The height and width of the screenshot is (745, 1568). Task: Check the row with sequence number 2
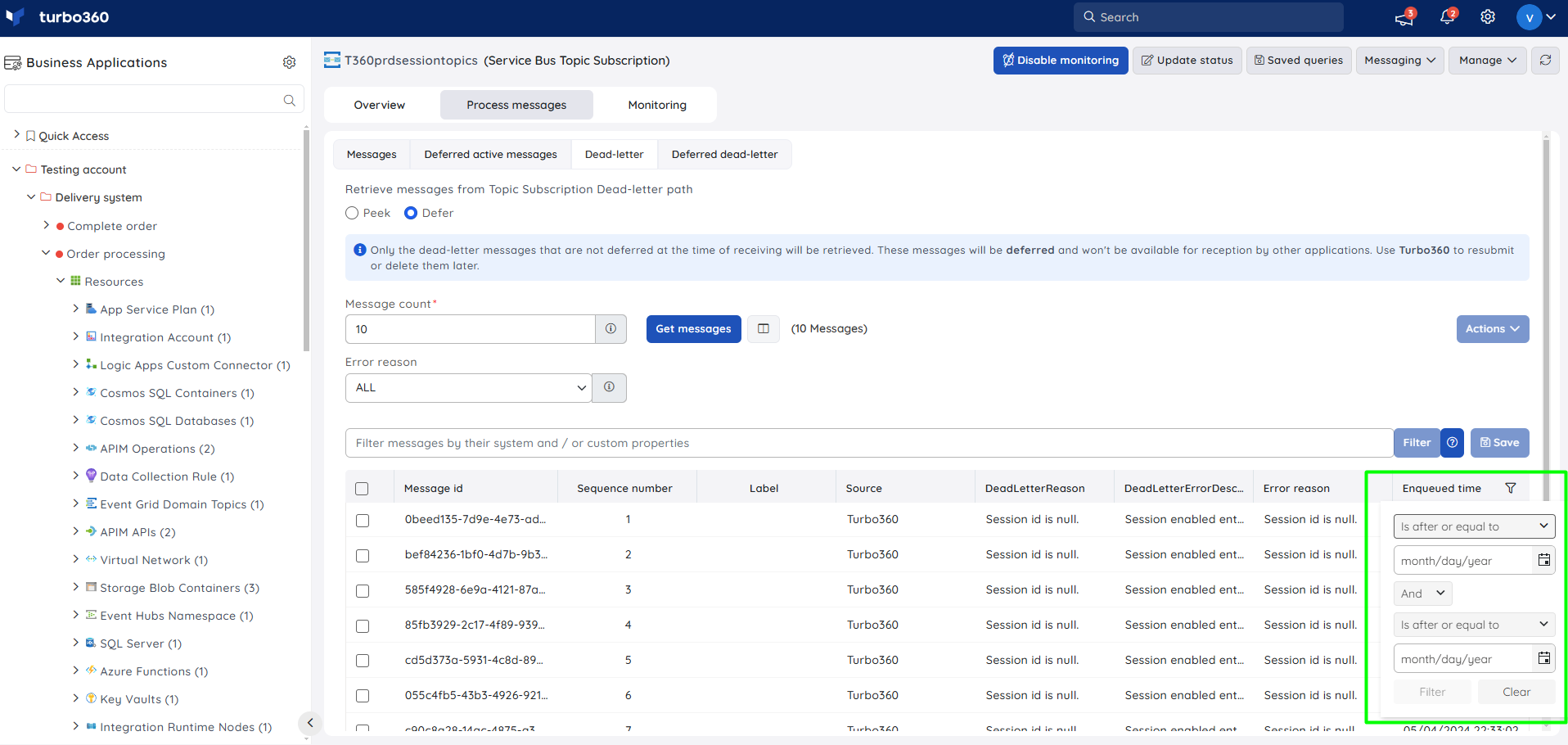pyautogui.click(x=363, y=556)
